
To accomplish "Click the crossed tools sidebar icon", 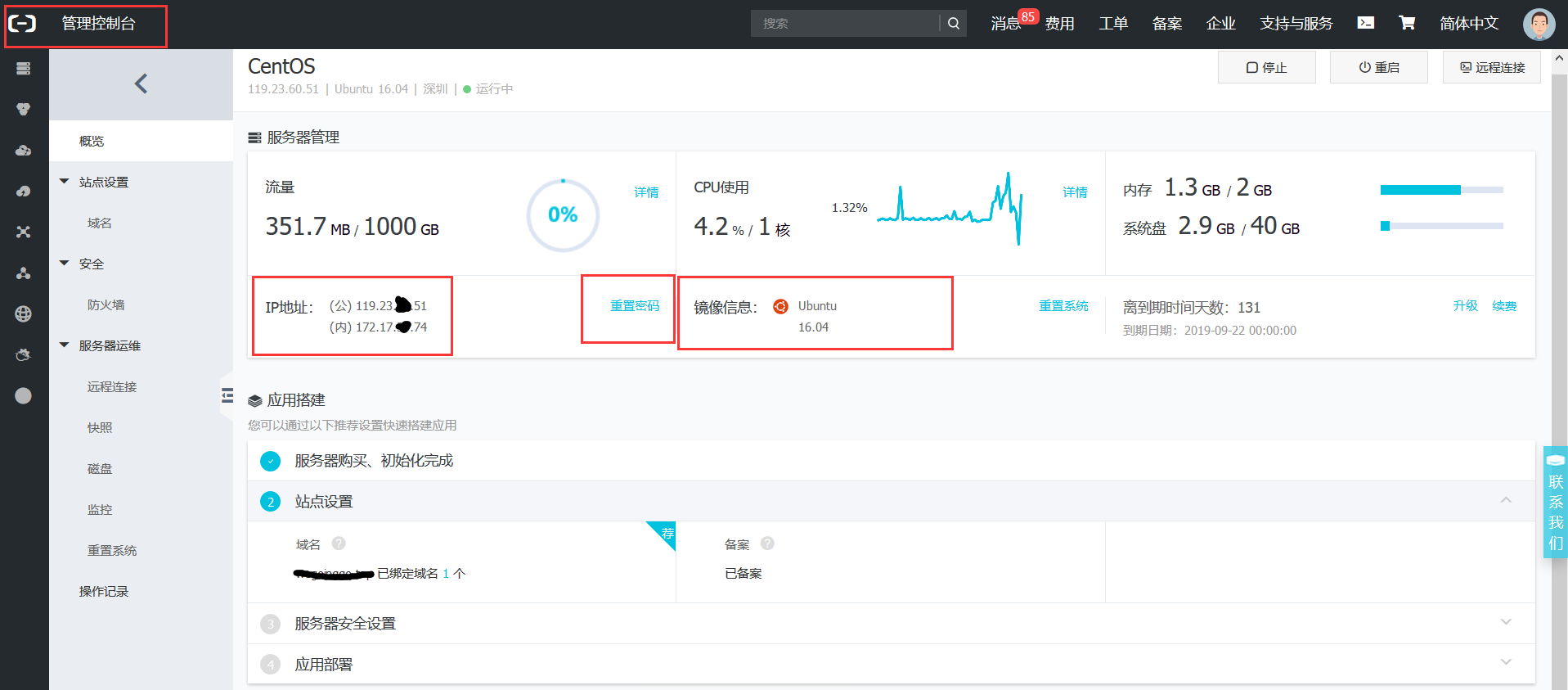I will tap(24, 232).
